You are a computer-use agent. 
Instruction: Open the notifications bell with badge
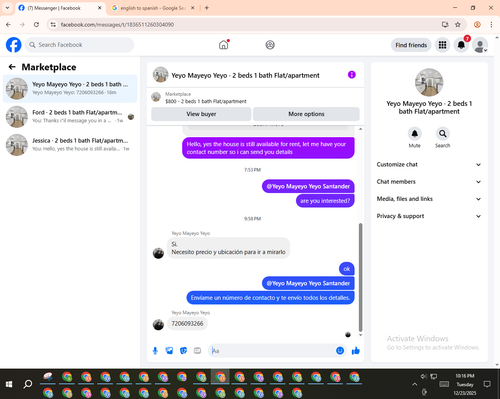[461, 45]
